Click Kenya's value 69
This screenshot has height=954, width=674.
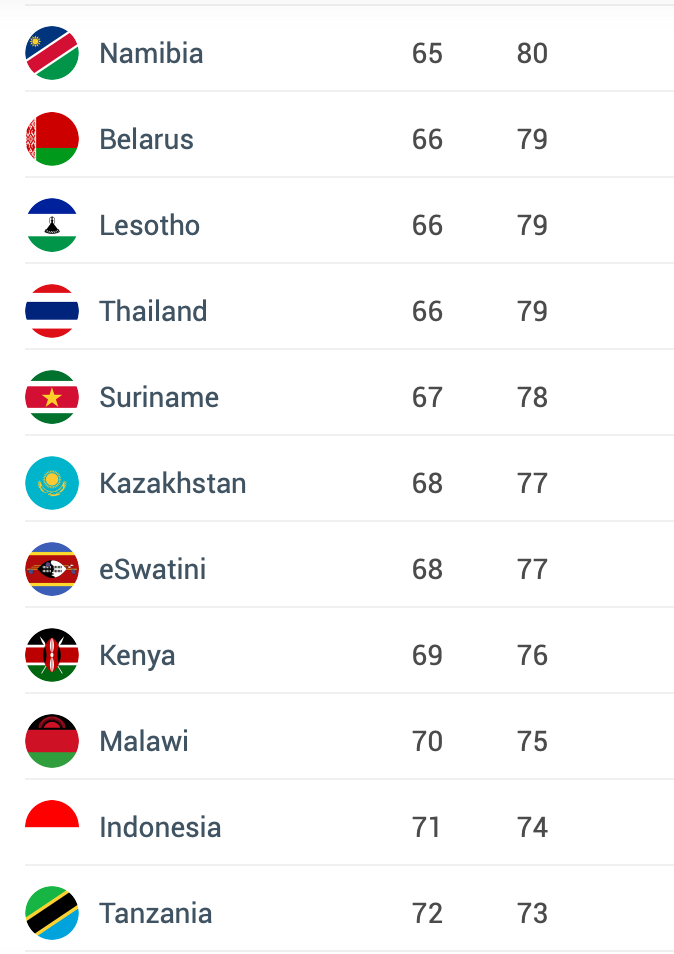427,655
